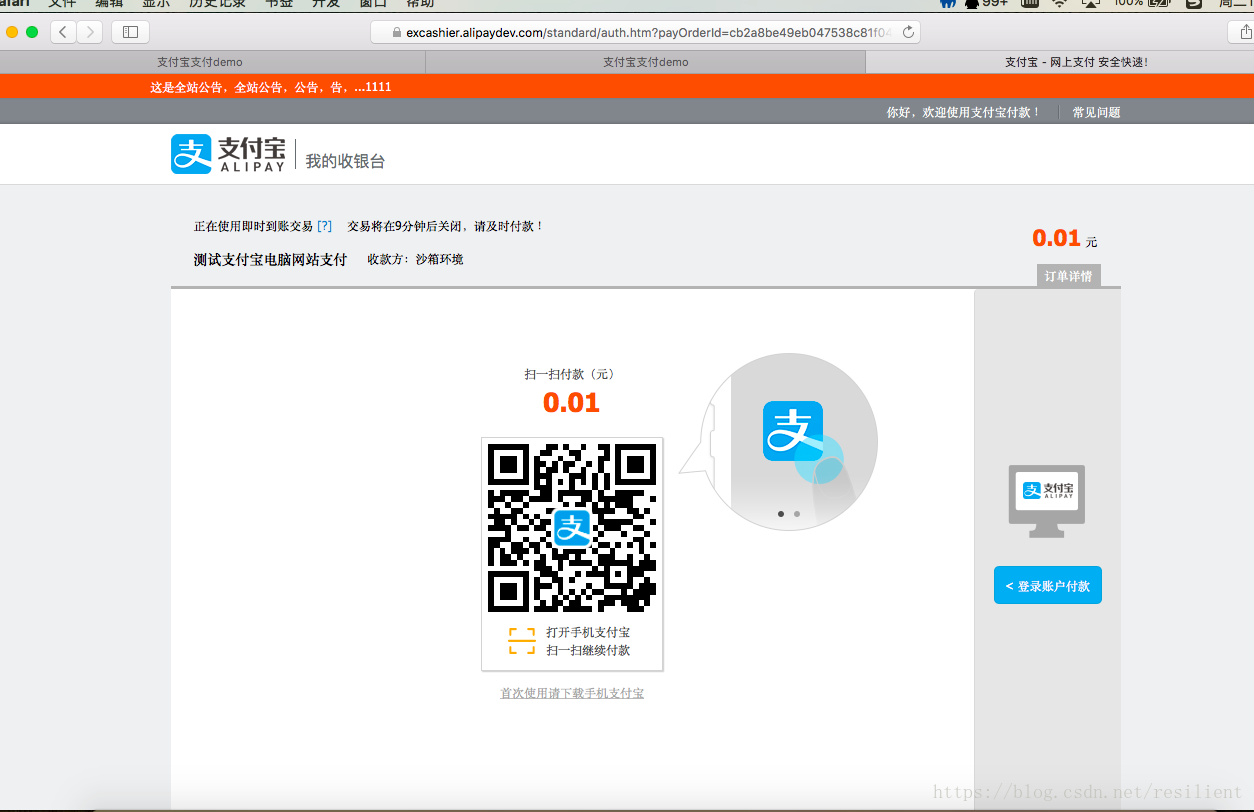The width and height of the screenshot is (1254, 812).
Task: Select the first carousel dot
Action: (x=781, y=514)
